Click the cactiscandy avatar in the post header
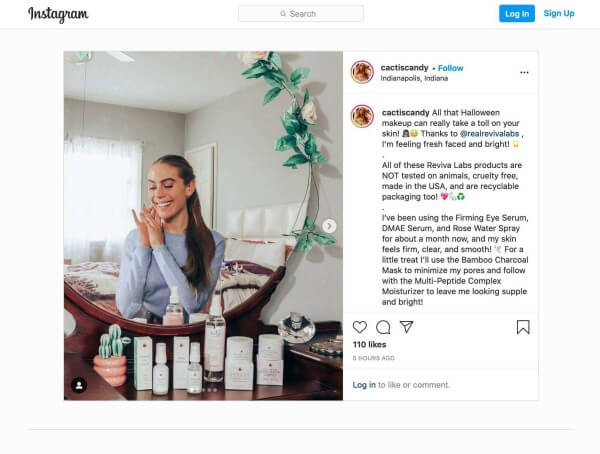Viewport: 600px width, 454px height. 362,72
